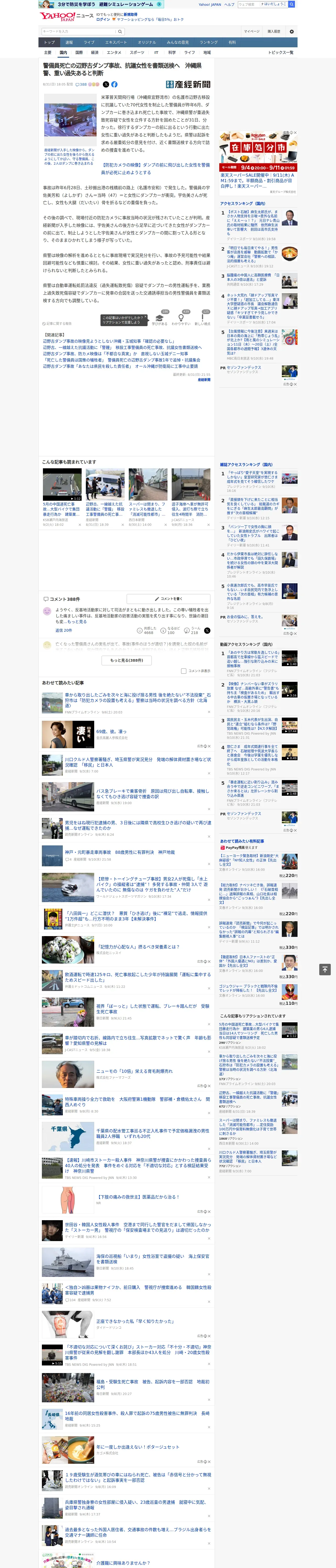Toggle the コメント非表示 checkbox
The width and height of the screenshot is (336, 1568).
[183, 671]
